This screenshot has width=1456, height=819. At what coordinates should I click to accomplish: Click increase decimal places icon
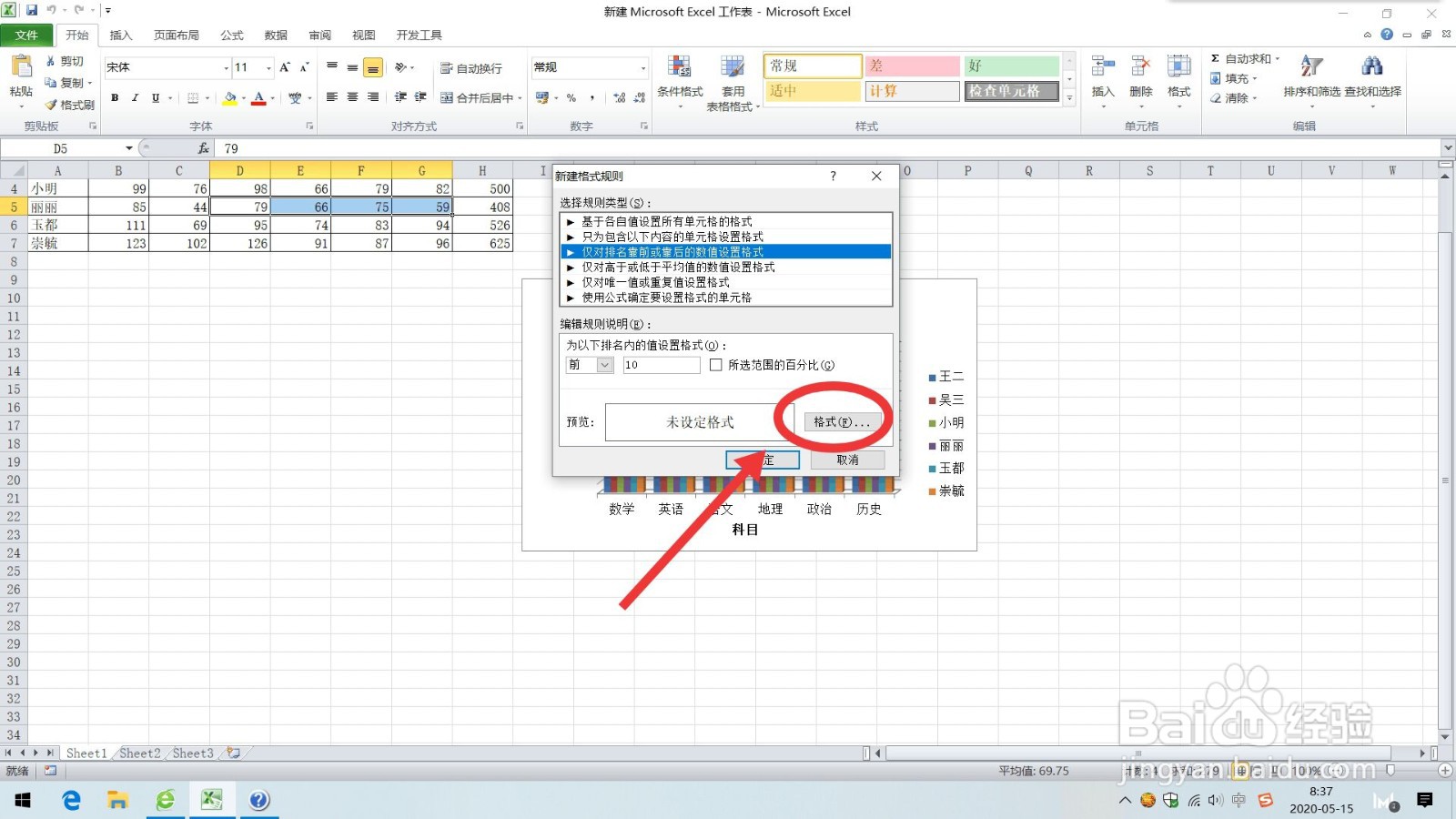[x=619, y=97]
